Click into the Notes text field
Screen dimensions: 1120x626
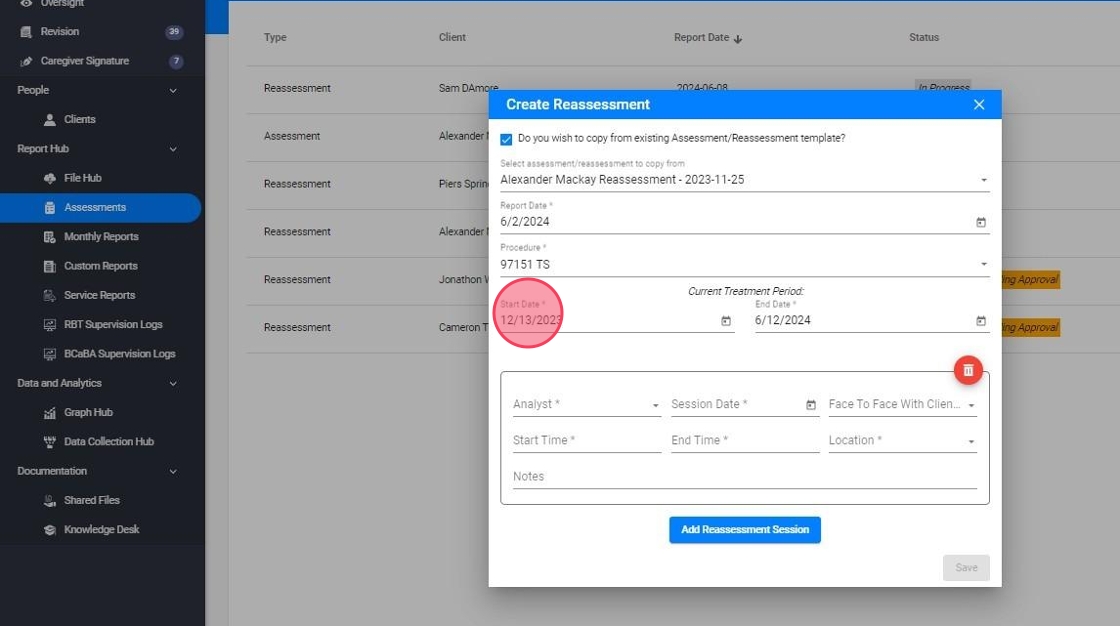tap(744, 477)
